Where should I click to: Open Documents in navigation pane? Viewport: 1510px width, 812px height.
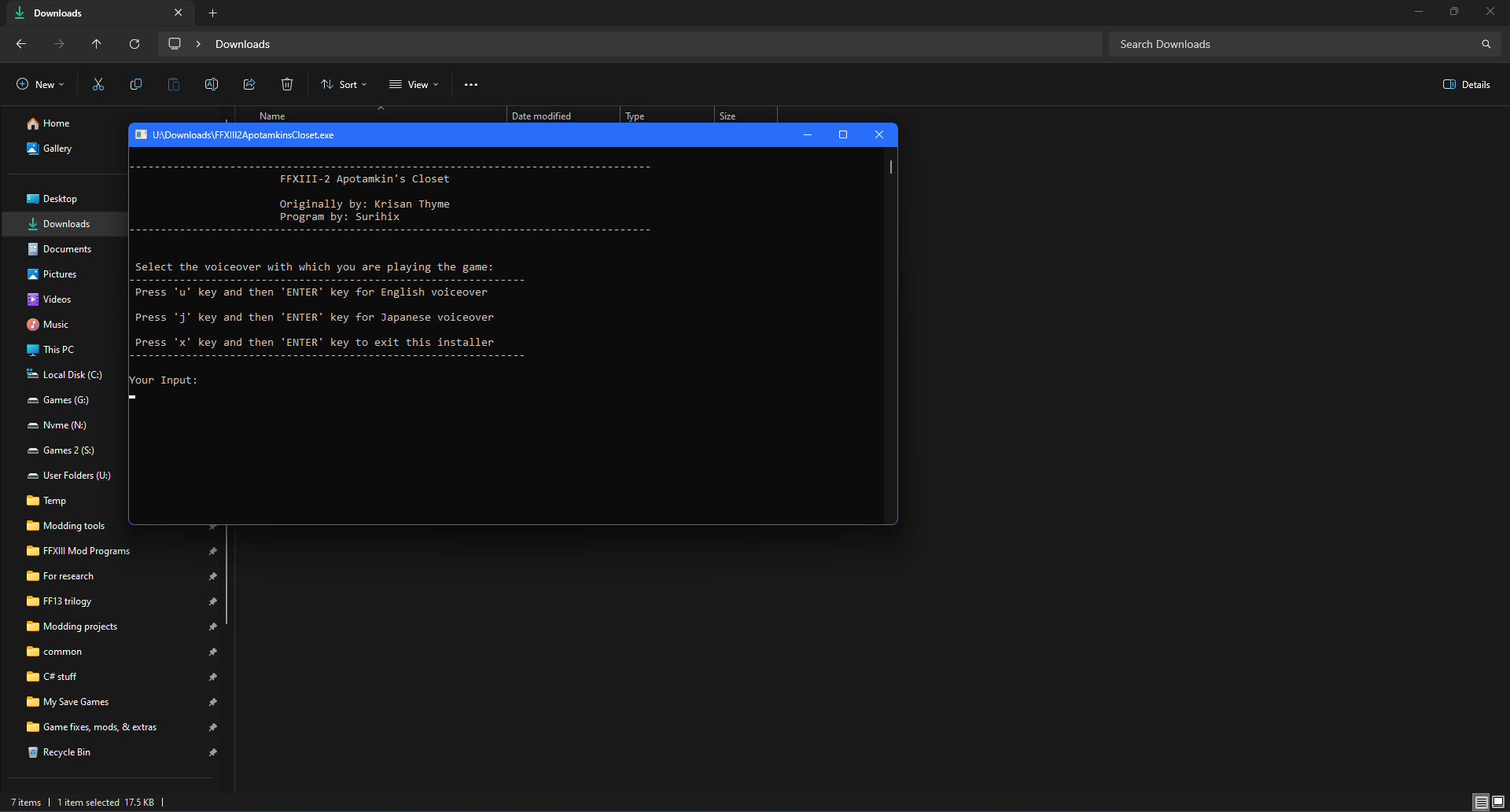pyautogui.click(x=67, y=249)
